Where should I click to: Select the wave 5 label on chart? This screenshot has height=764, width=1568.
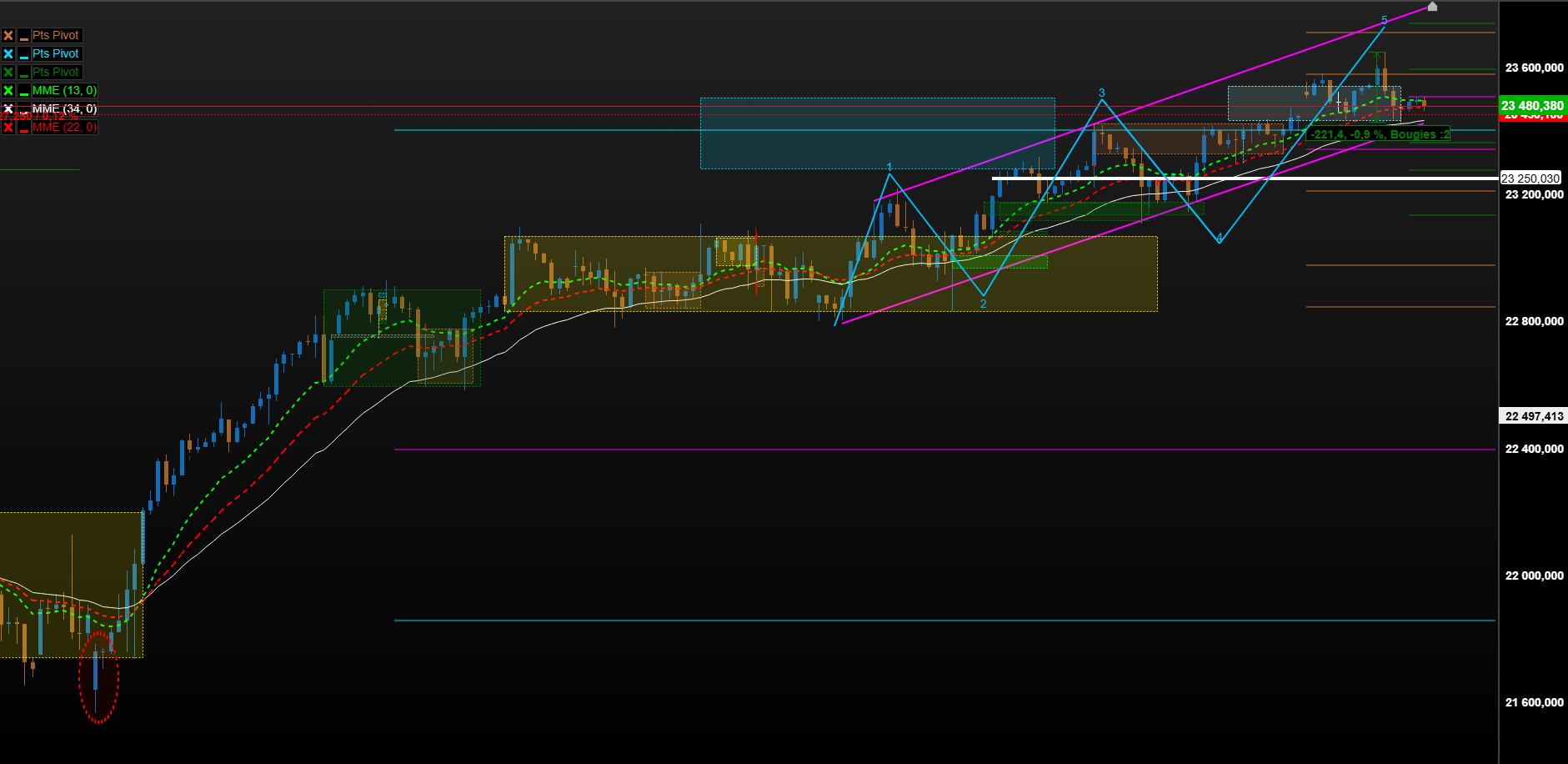click(1385, 20)
